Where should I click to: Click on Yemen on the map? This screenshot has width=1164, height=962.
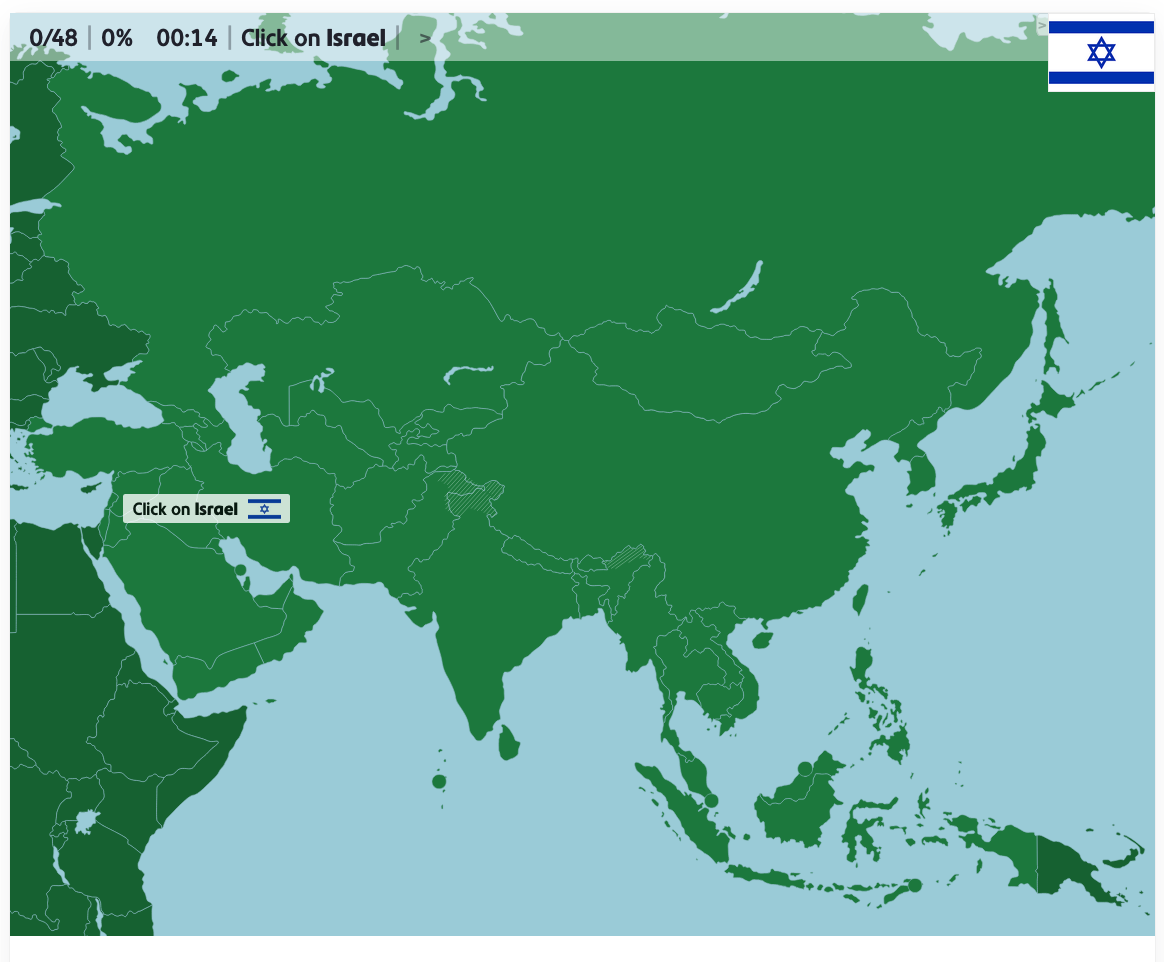tap(215, 672)
